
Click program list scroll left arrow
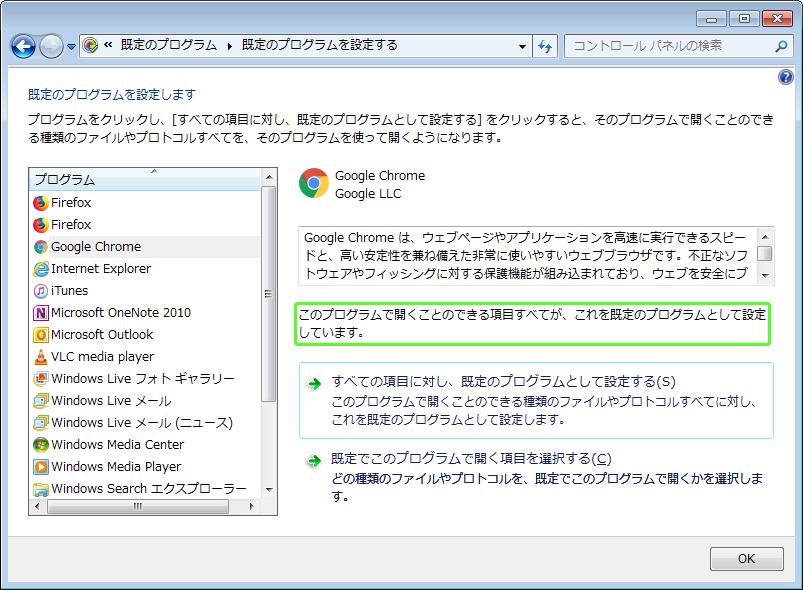pos(37,506)
